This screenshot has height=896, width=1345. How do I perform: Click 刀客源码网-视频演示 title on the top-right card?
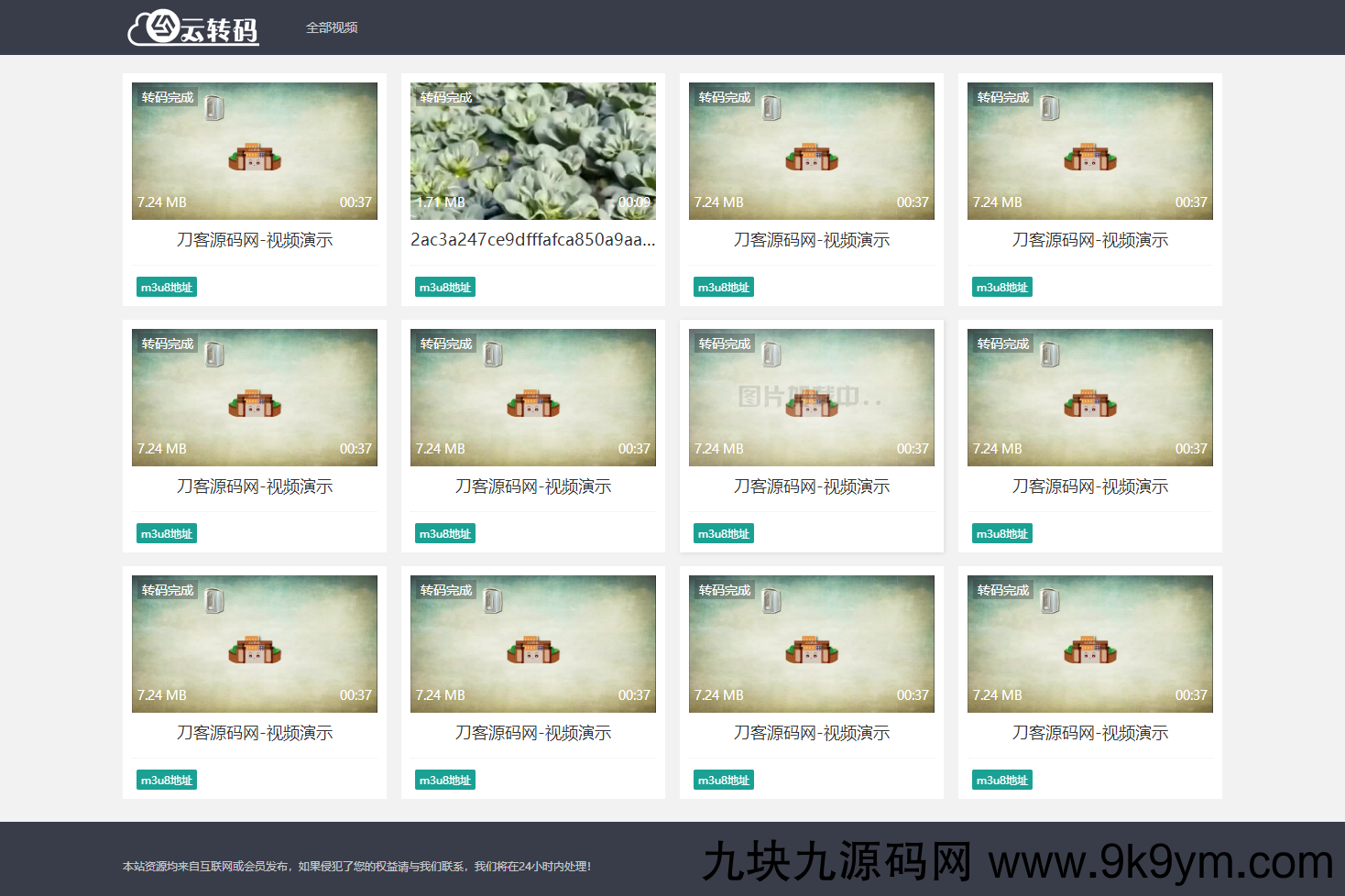(x=1090, y=240)
